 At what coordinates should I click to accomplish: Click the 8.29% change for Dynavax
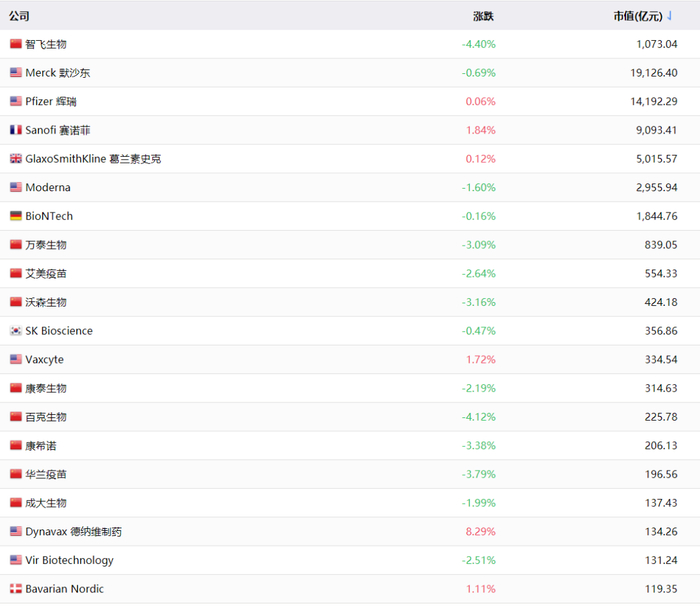coord(480,531)
